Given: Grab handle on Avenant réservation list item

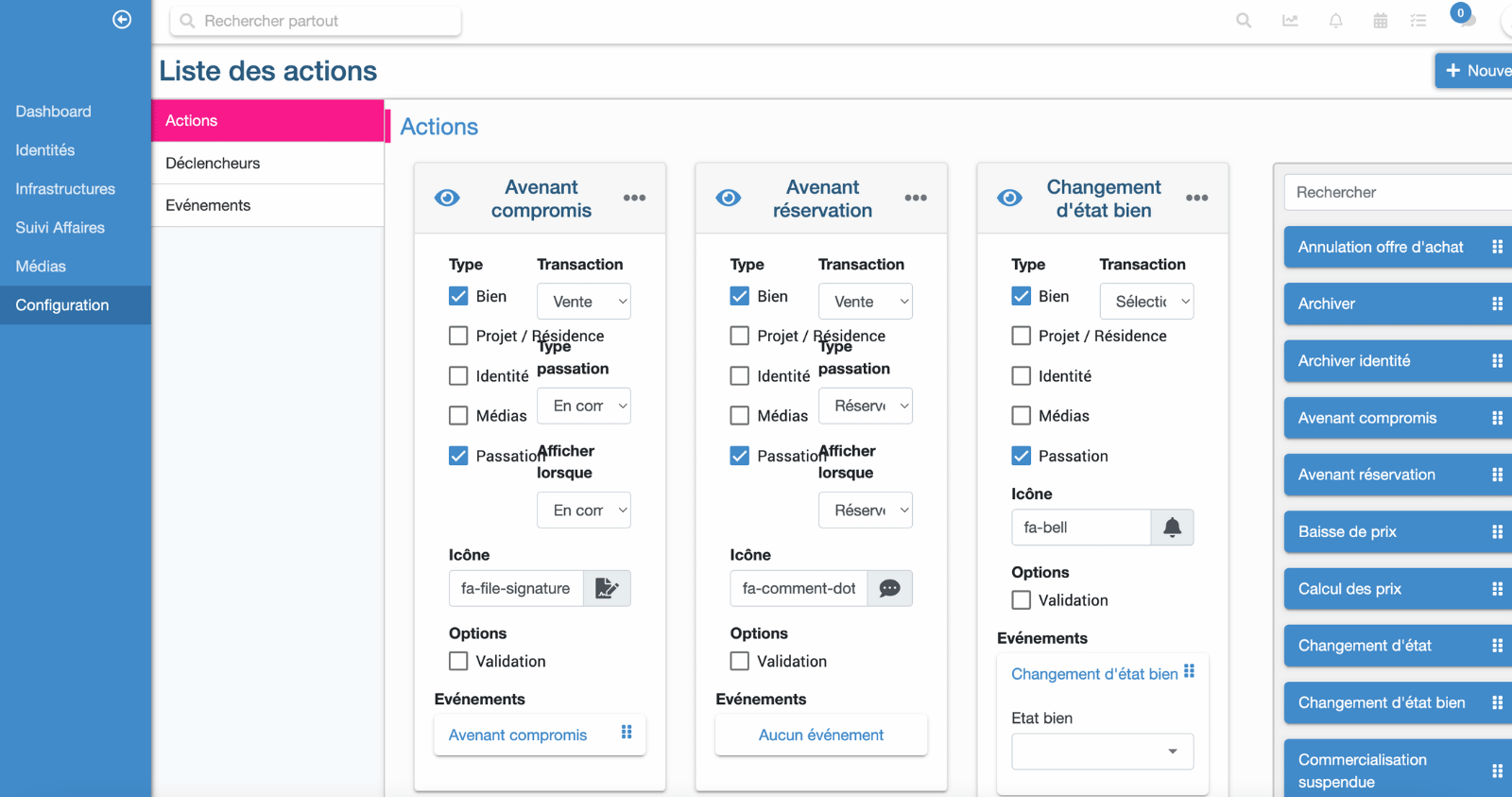Looking at the screenshot, I should 1497,475.
